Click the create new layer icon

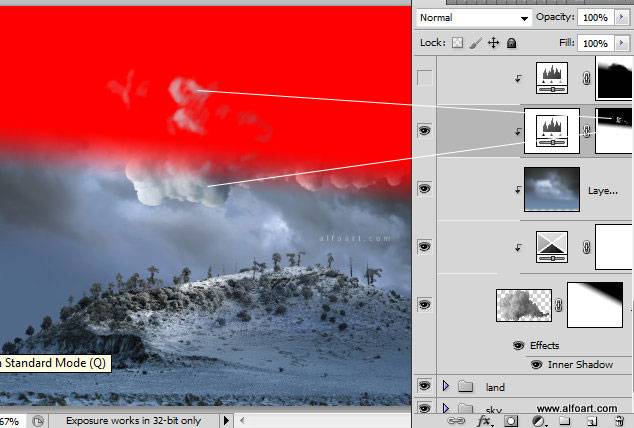(592, 421)
